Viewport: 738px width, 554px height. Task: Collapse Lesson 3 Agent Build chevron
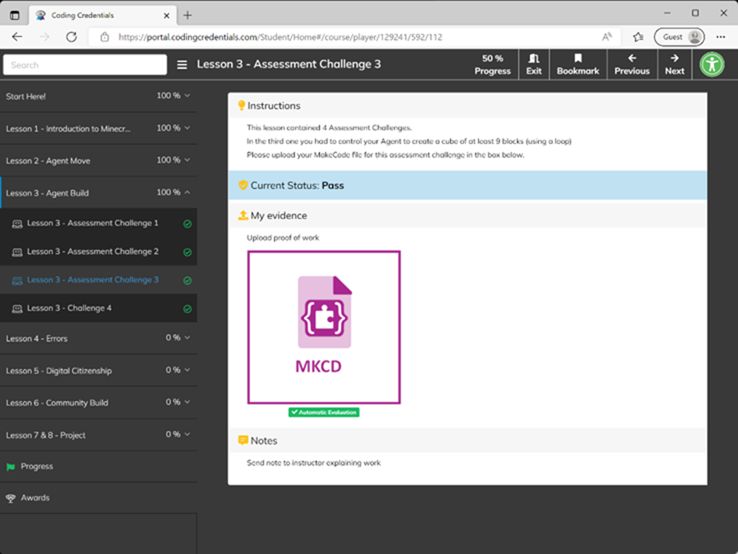187,192
